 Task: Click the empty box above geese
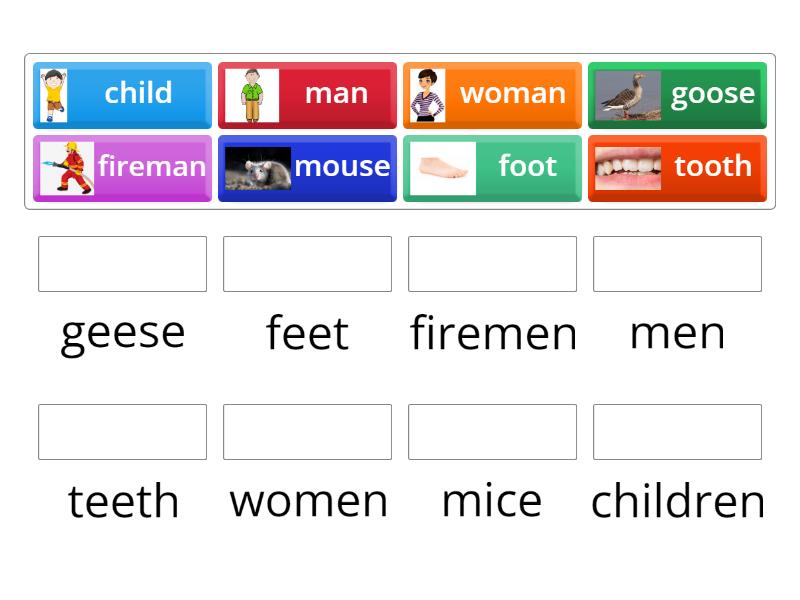[x=122, y=263]
